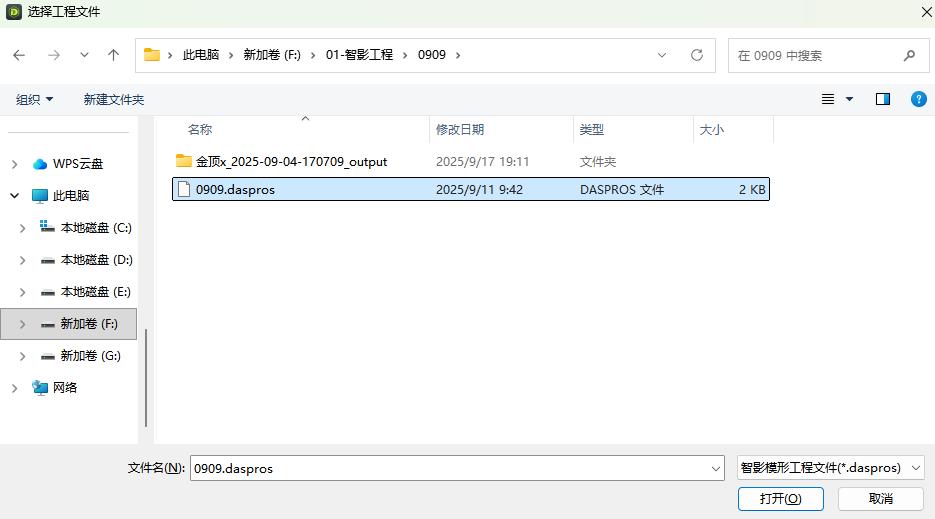This screenshot has height=519, width=935.
Task: Click 新建文件夹 button
Action: [114, 100]
